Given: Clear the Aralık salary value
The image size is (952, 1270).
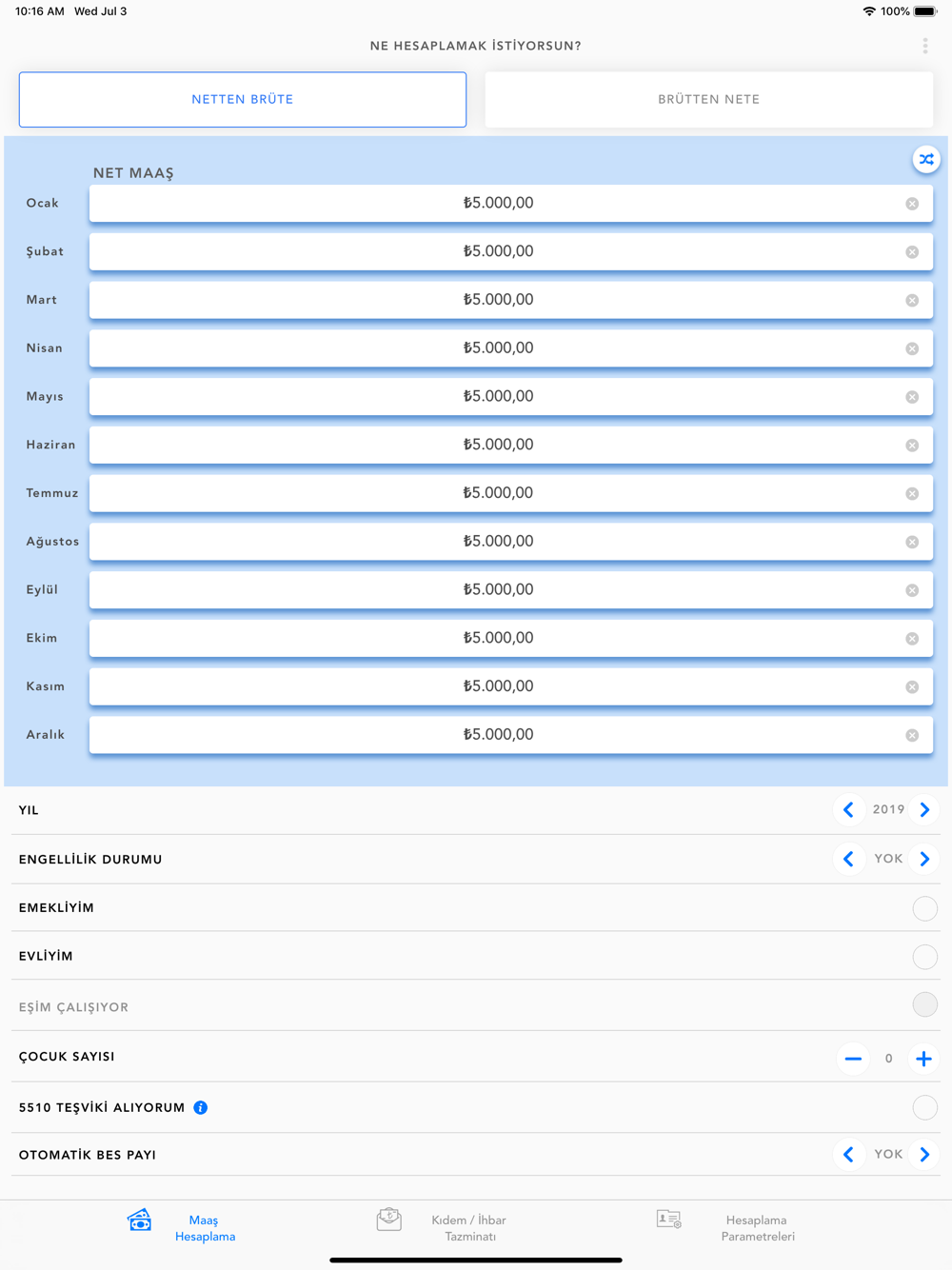Looking at the screenshot, I should click(912, 735).
